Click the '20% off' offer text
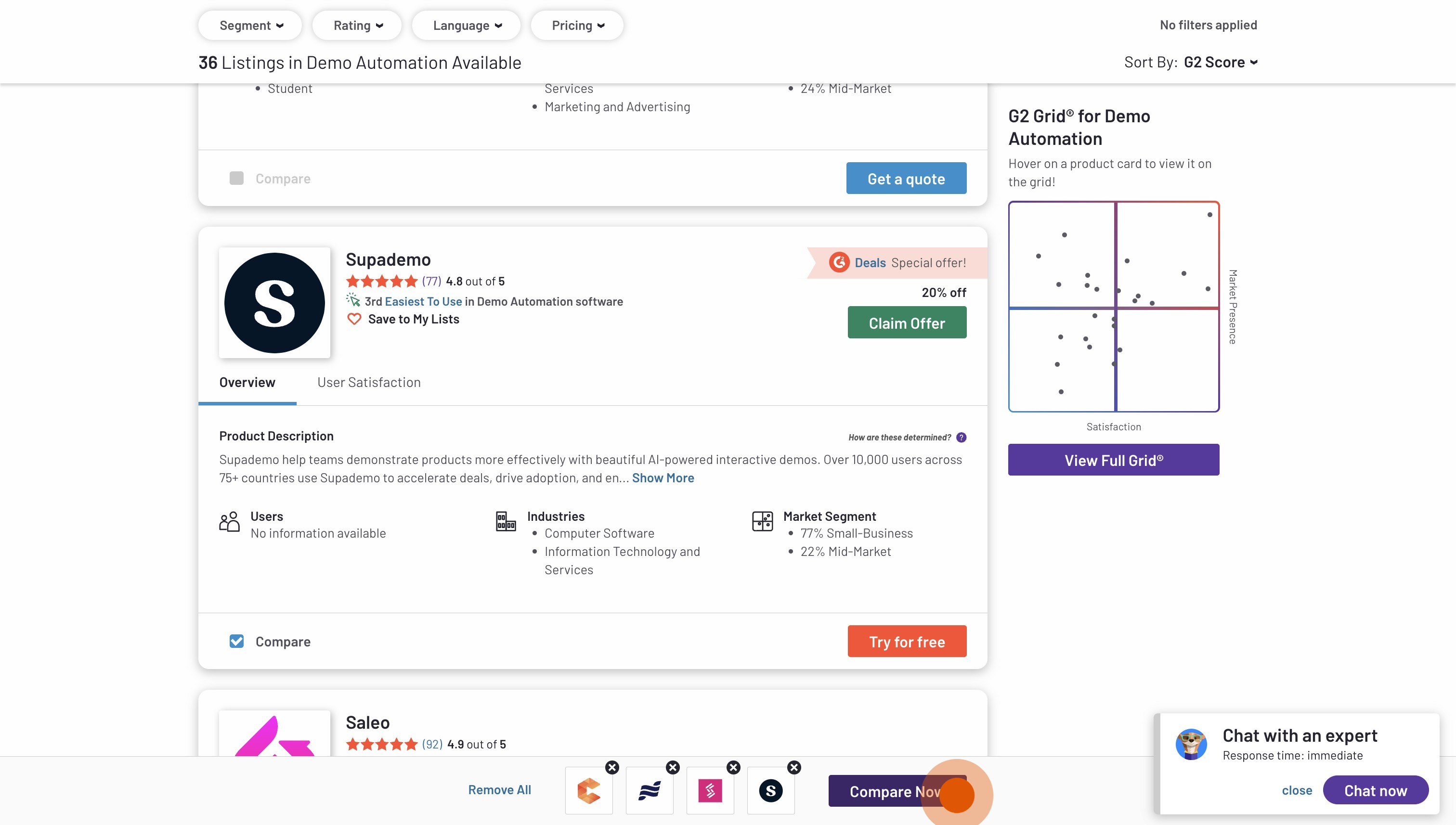Image resolution: width=1456 pixels, height=825 pixels. coord(944,292)
